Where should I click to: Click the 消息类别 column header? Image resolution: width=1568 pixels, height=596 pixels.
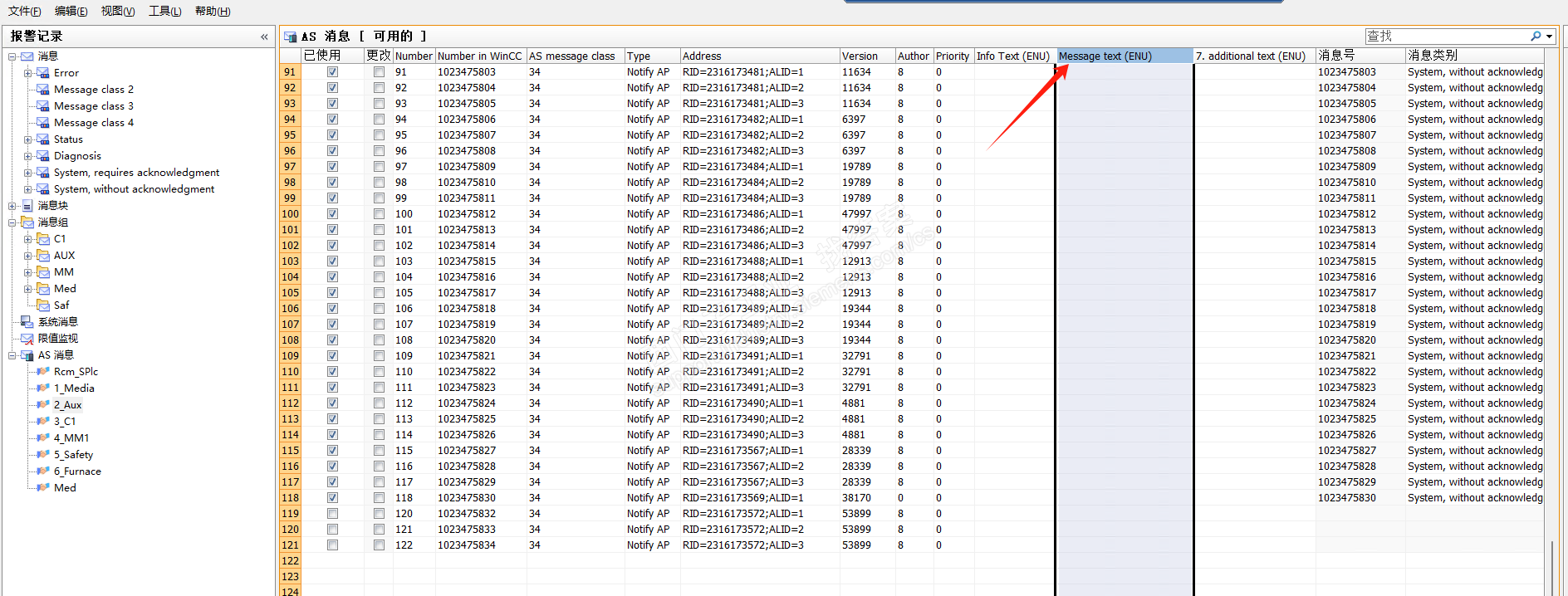tap(1474, 56)
